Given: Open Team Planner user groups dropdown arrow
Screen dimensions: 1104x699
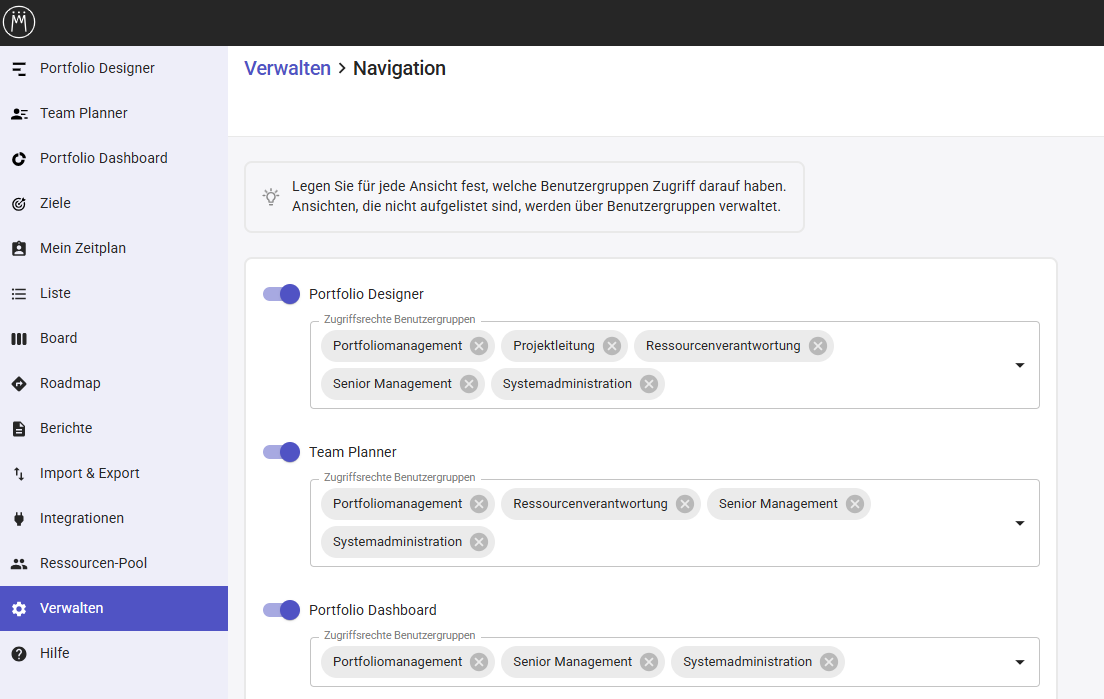Looking at the screenshot, I should 1020,523.
